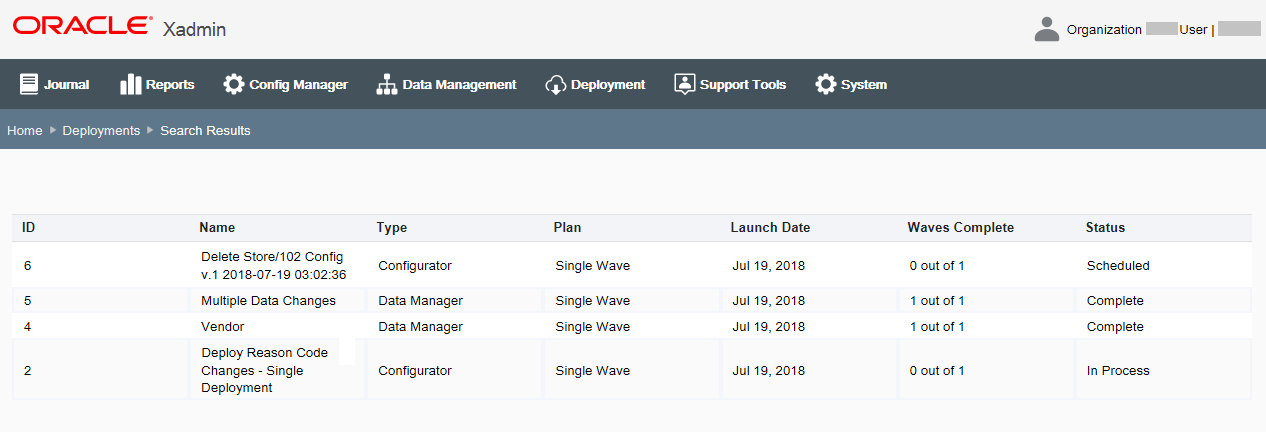This screenshot has width=1266, height=432.
Task: Click the Waves Complete column header
Action: 960,227
